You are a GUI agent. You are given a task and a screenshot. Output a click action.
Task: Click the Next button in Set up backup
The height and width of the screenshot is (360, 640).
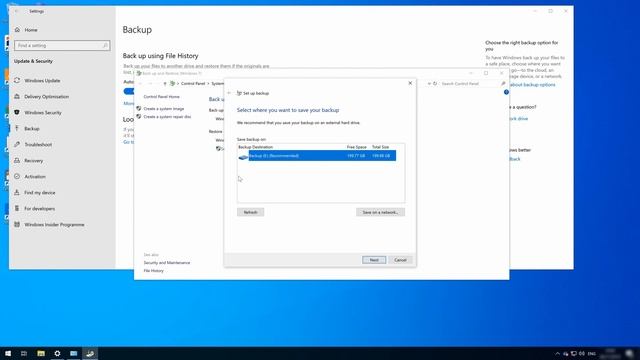(x=374, y=260)
